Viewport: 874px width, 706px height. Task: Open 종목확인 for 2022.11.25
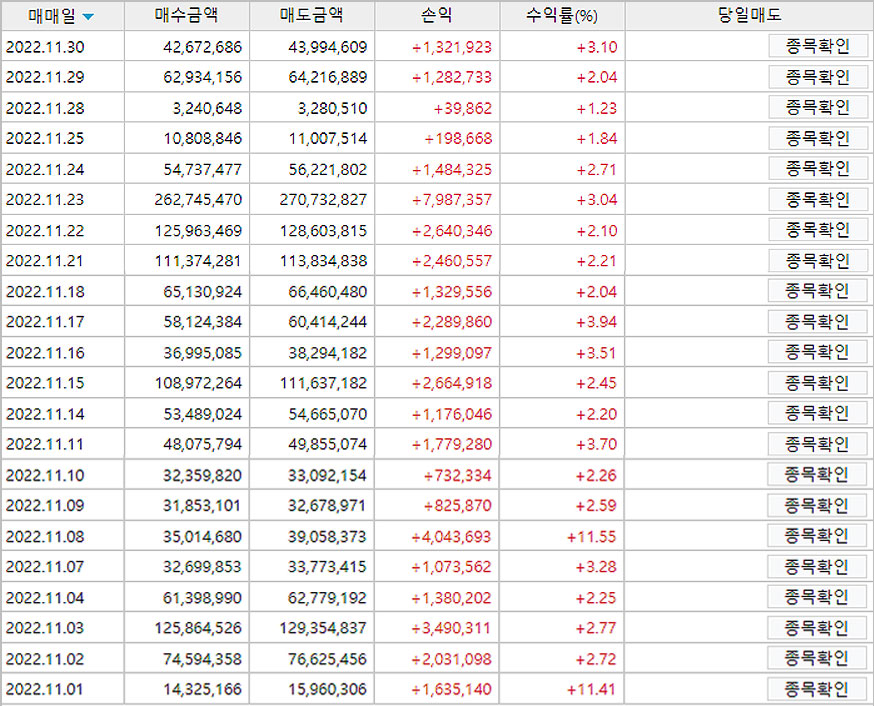[818, 138]
